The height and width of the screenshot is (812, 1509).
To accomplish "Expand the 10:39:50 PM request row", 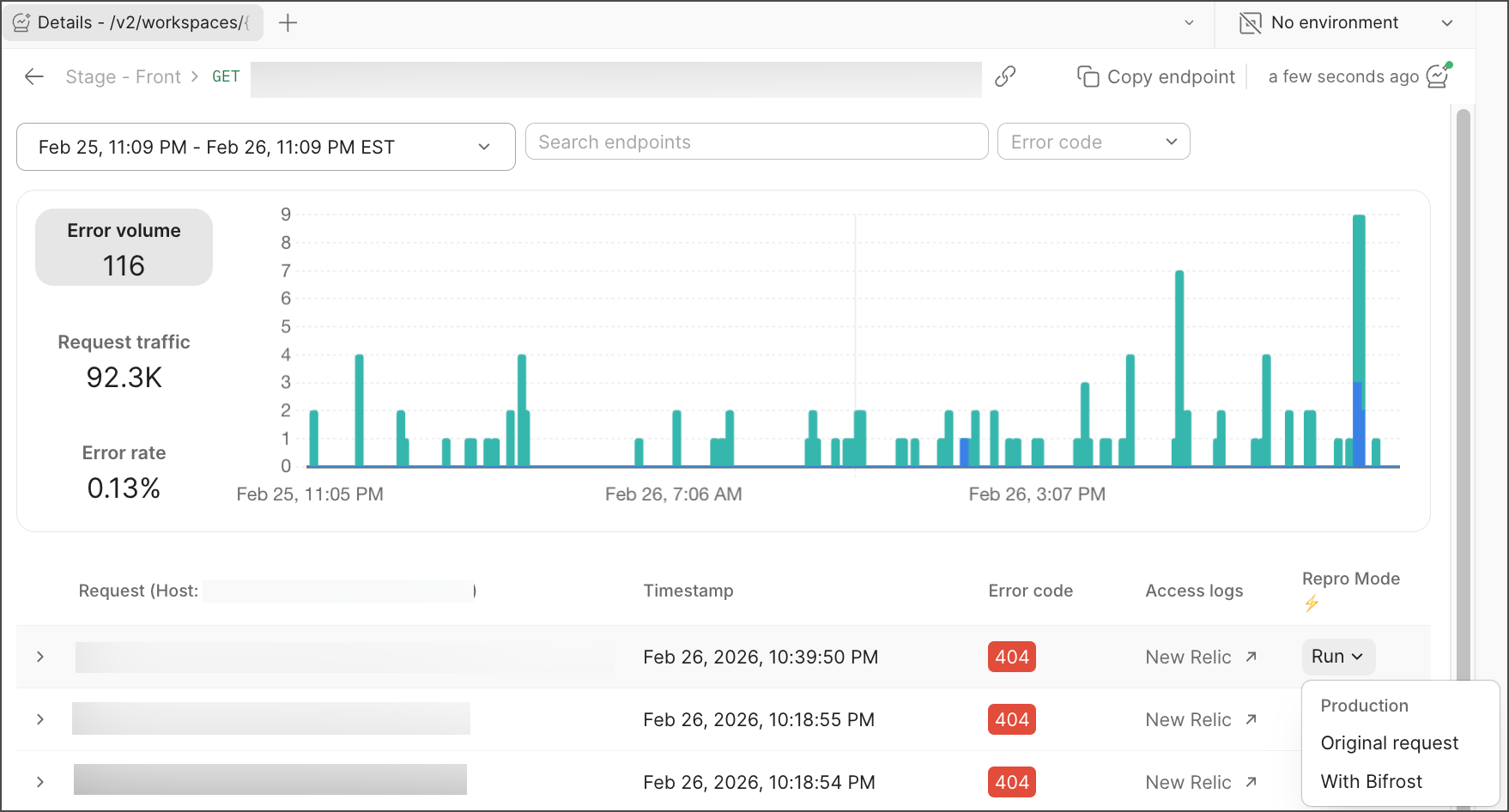I will (40, 657).
